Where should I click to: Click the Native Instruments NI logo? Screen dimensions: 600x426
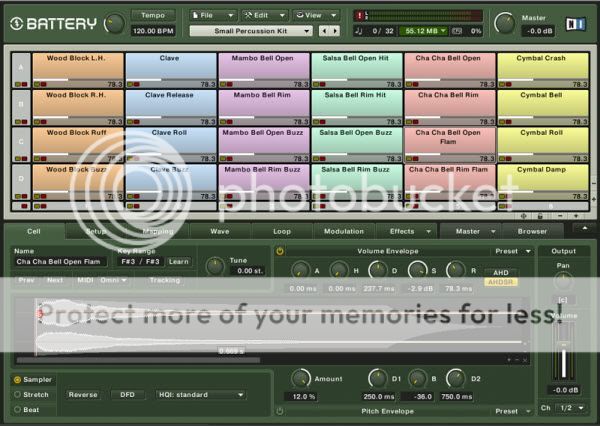(x=576, y=24)
